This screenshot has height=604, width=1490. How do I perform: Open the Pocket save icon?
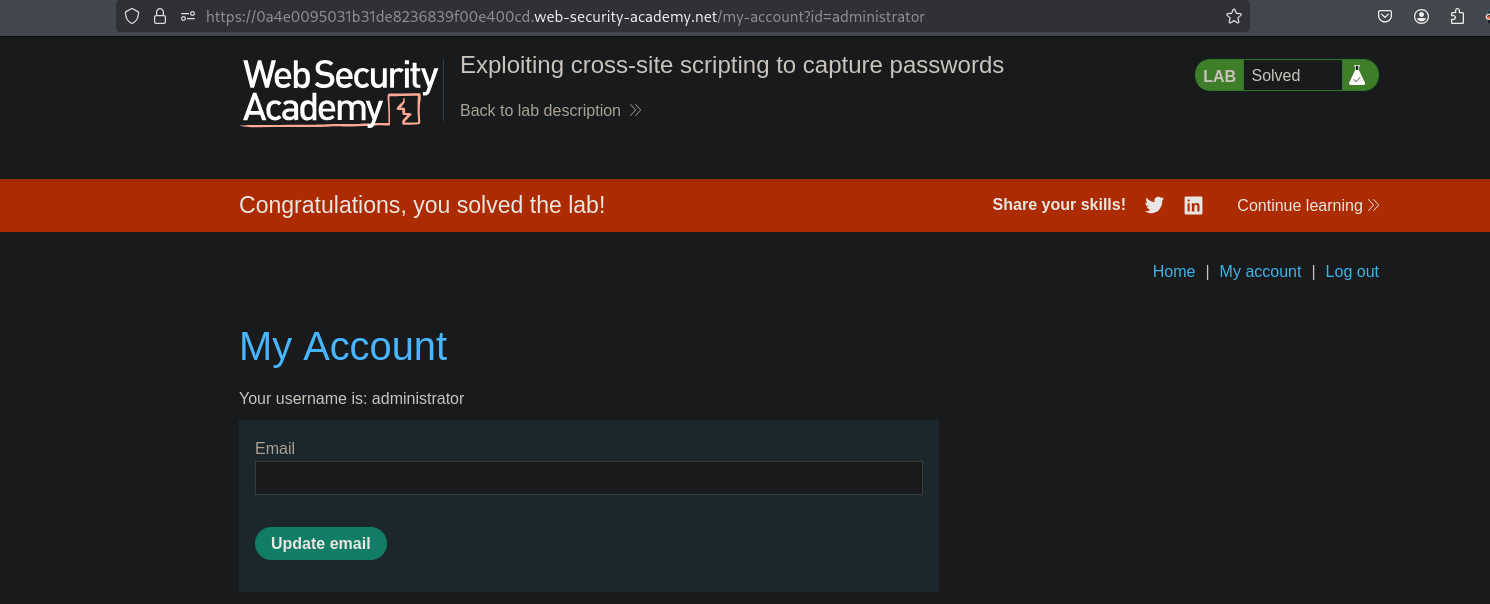click(1385, 16)
